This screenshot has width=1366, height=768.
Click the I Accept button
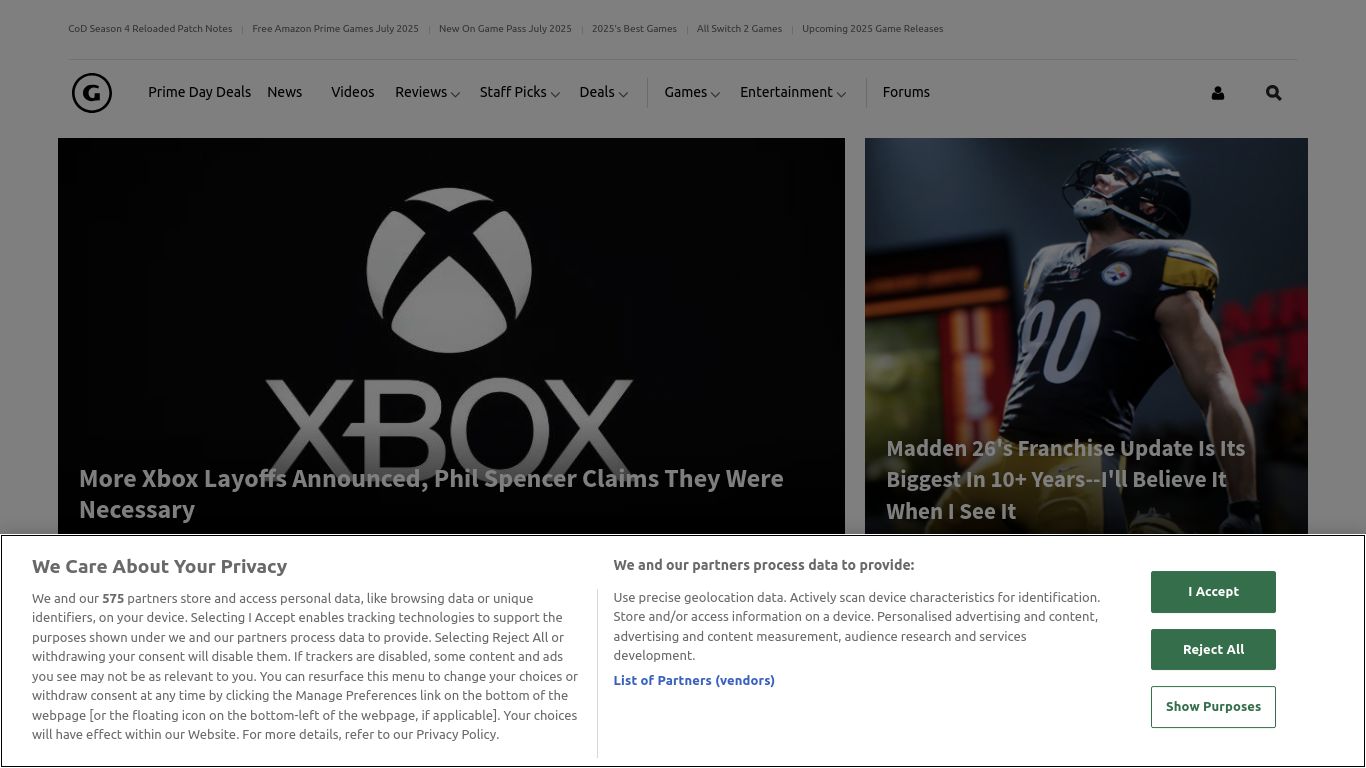pyautogui.click(x=1213, y=591)
